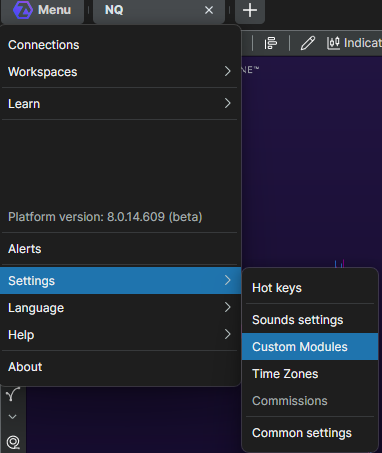
Task: Select the pencil drawing tool icon
Action: tap(307, 43)
